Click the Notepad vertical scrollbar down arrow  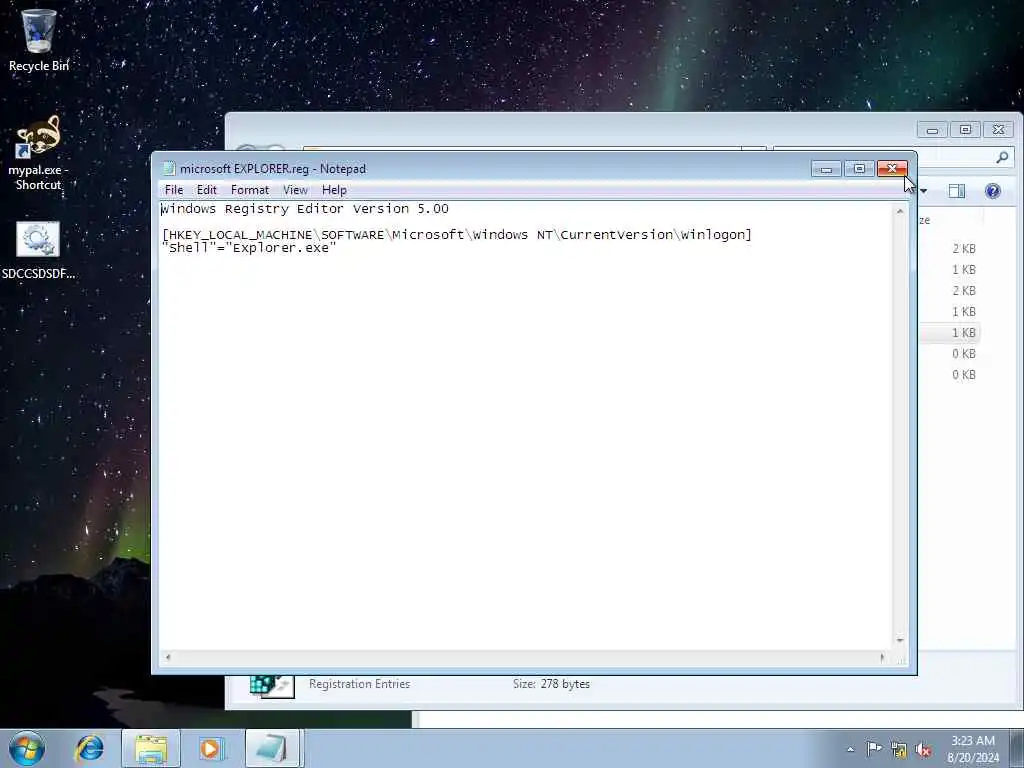(900, 641)
